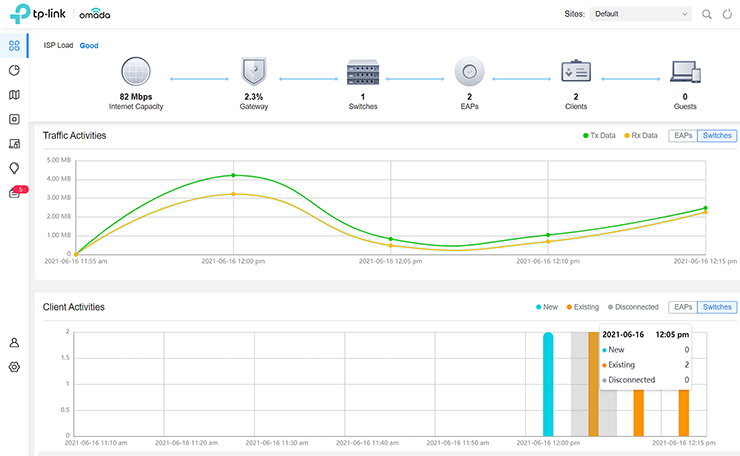Screen dimensions: 740x456
Task: Click the blue New clients bar
Action: click(548, 385)
